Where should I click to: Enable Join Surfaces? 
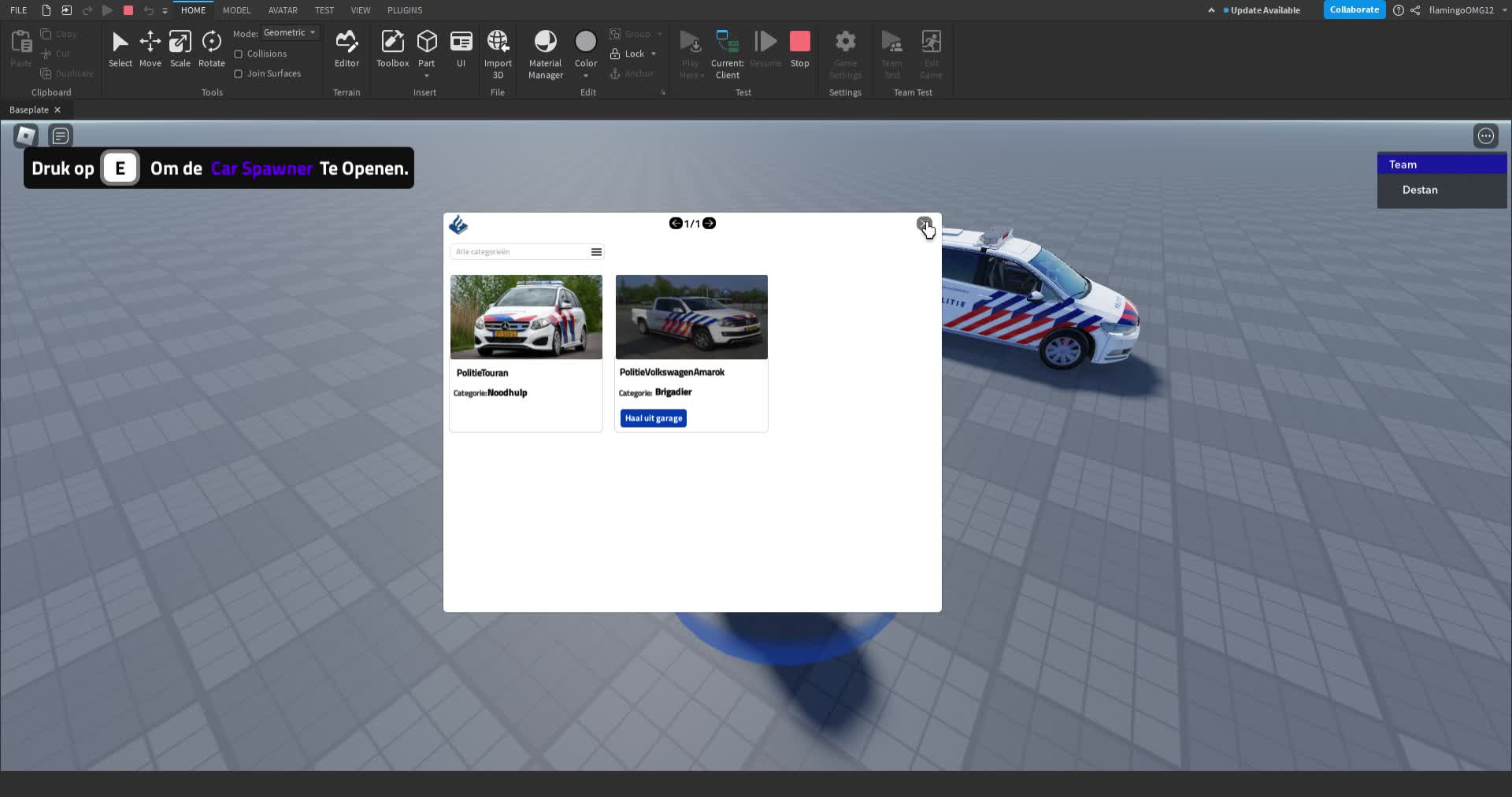tap(239, 73)
